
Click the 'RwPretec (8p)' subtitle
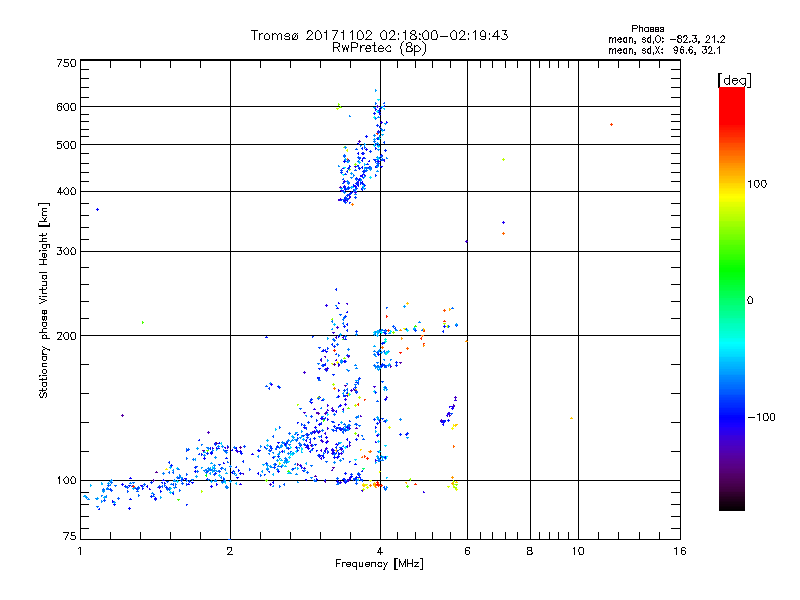(379, 48)
